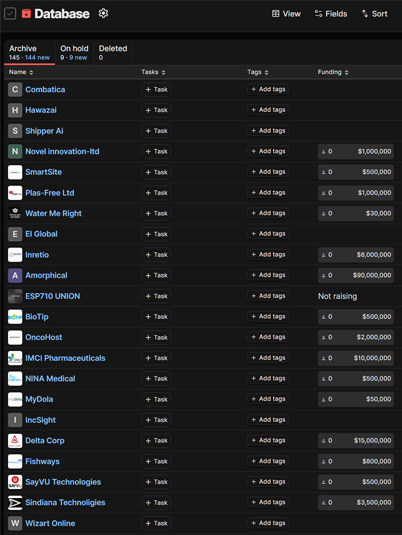Switch to the Archive tab
Viewport: 402px width, 535px height.
click(29, 53)
